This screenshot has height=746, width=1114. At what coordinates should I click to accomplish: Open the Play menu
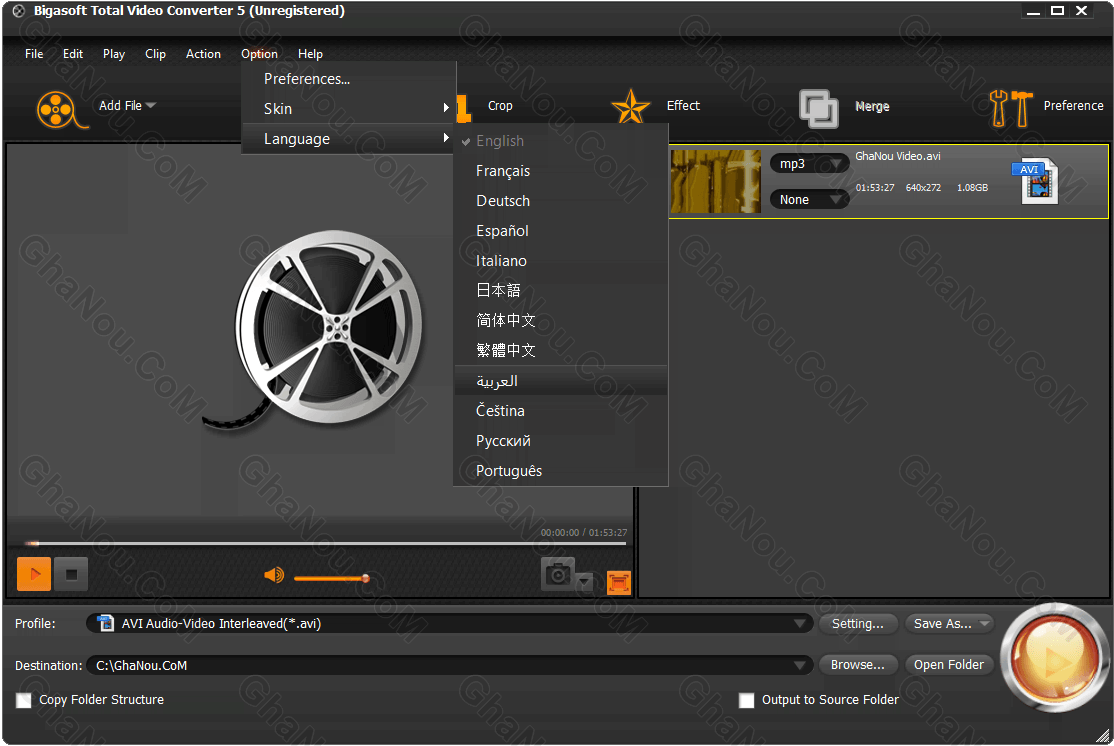click(114, 54)
